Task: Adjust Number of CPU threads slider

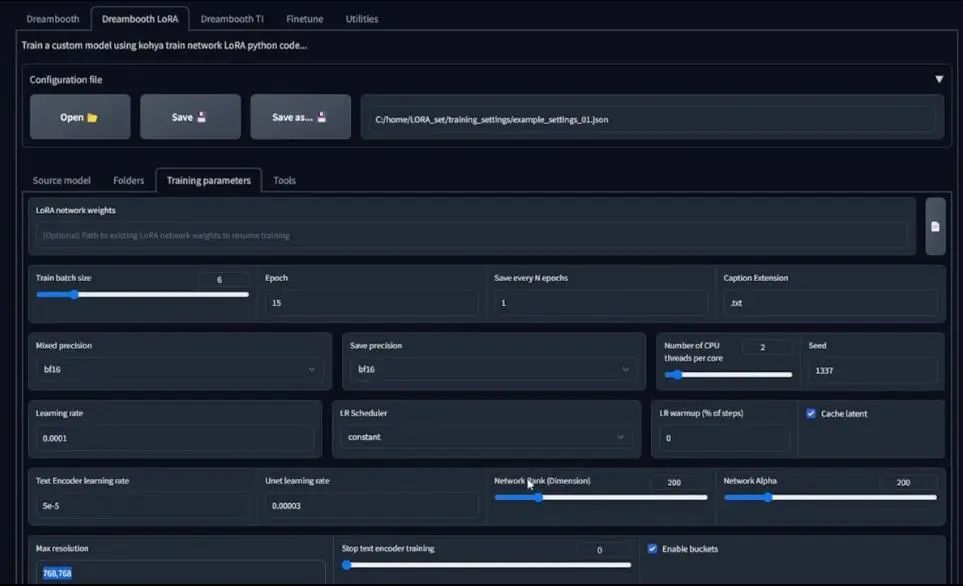Action: (x=728, y=375)
